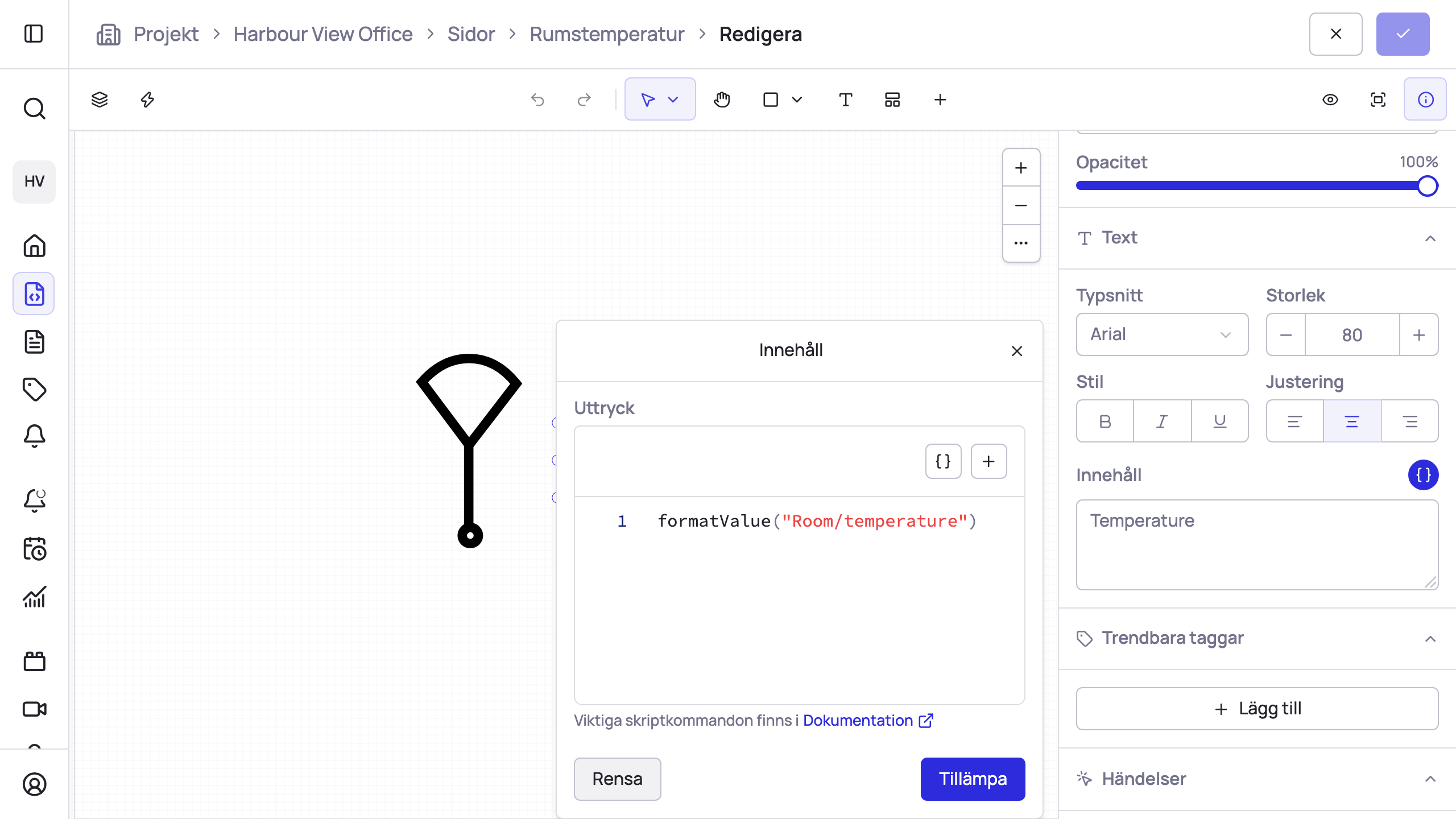Viewport: 1456px width, 819px height.
Task: Open the notifications bell icon
Action: pos(34,436)
